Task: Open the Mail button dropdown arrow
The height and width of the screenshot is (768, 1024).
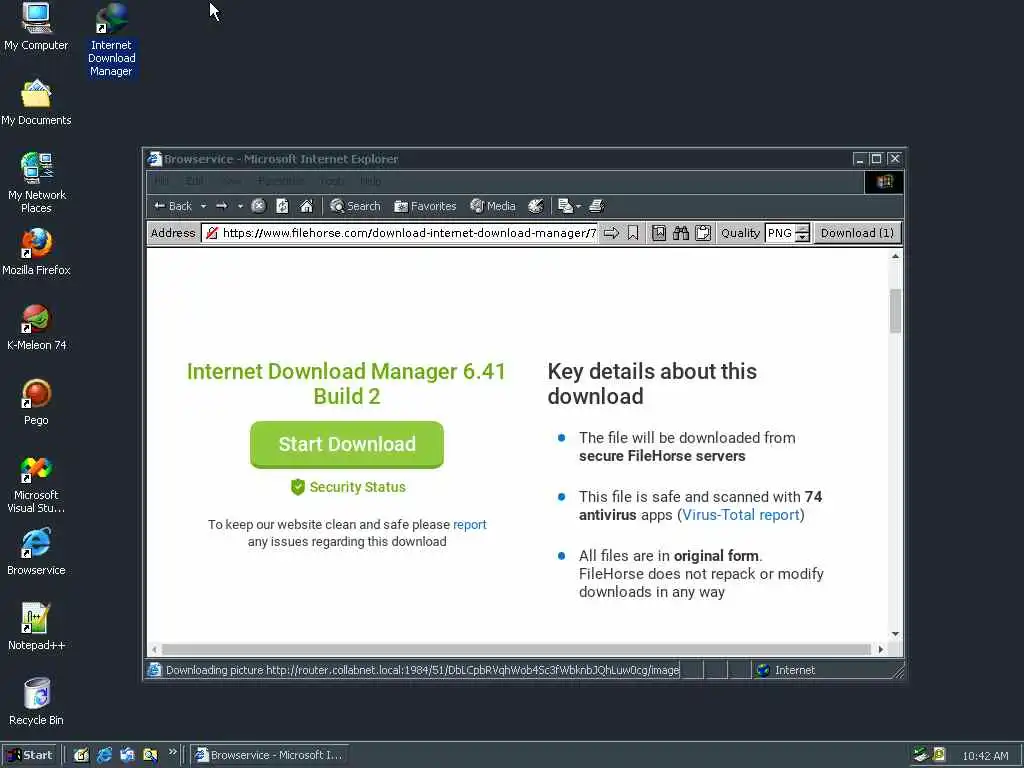Action: click(578, 206)
